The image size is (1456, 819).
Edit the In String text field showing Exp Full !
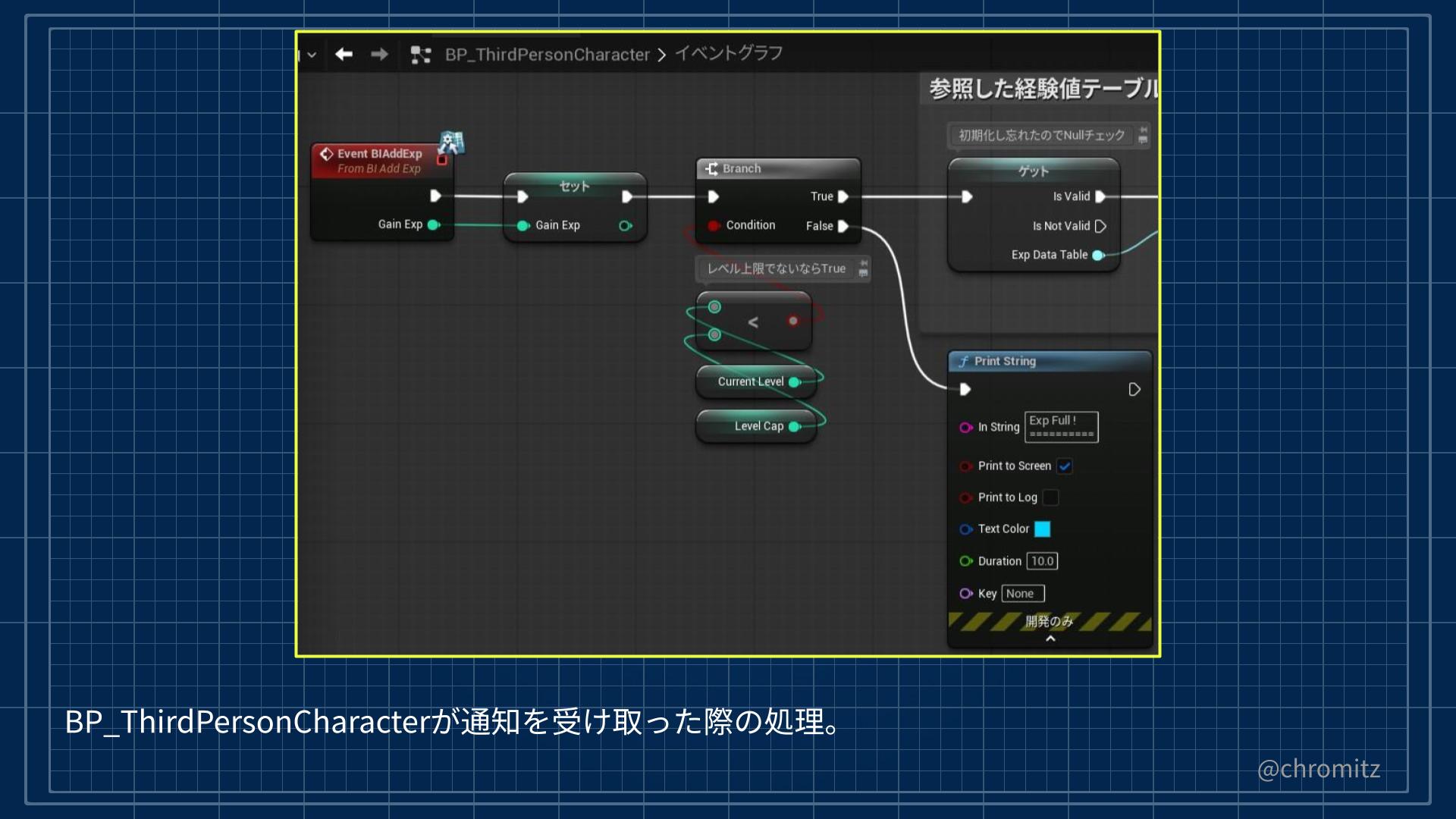click(1062, 427)
